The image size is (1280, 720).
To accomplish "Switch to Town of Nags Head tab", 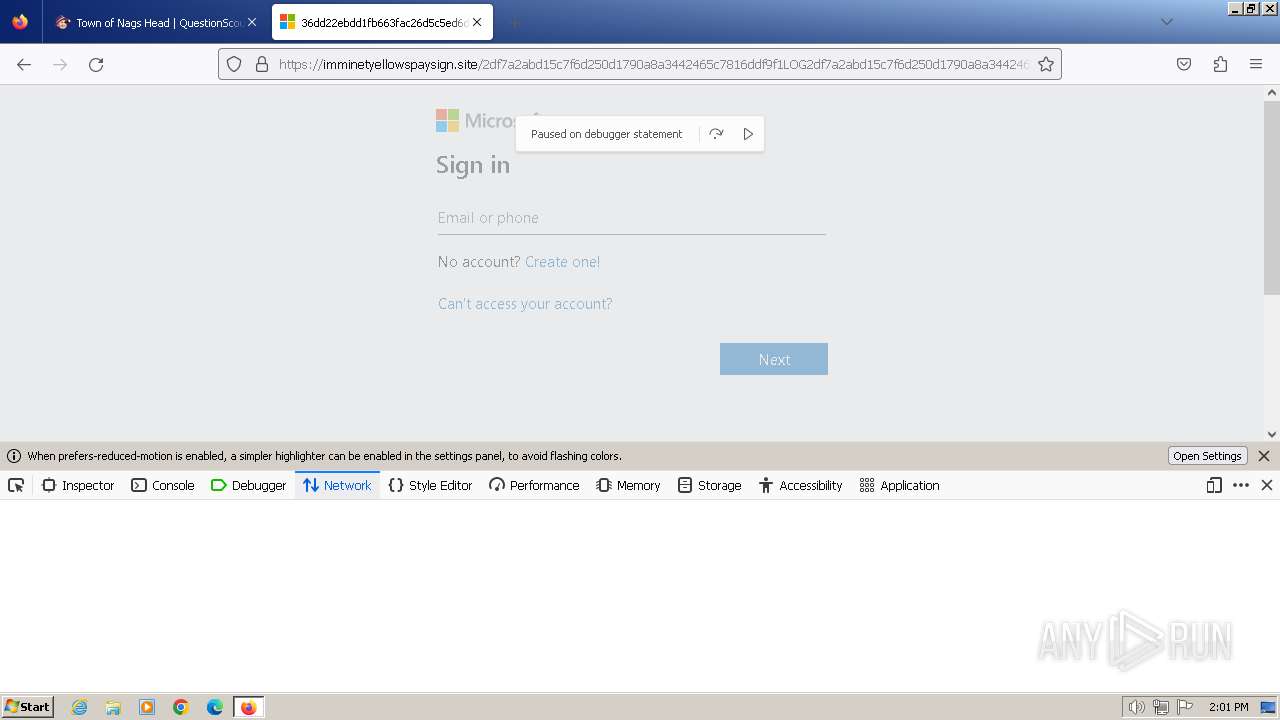I will coord(156,22).
